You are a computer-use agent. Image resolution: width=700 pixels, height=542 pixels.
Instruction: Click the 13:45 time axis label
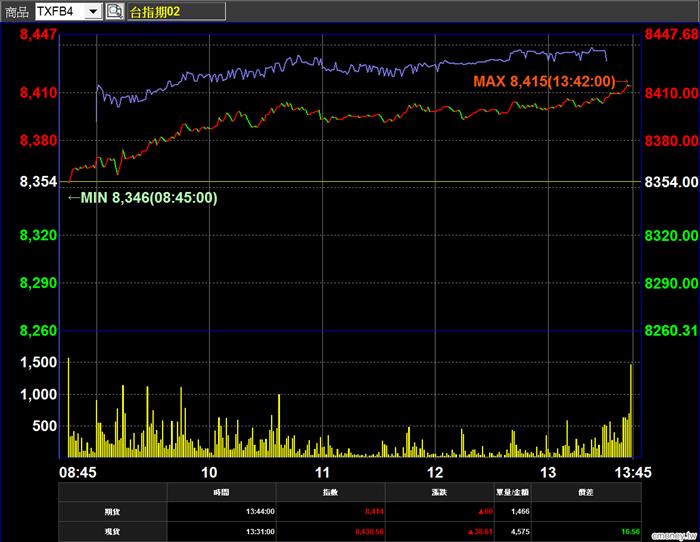pos(633,472)
